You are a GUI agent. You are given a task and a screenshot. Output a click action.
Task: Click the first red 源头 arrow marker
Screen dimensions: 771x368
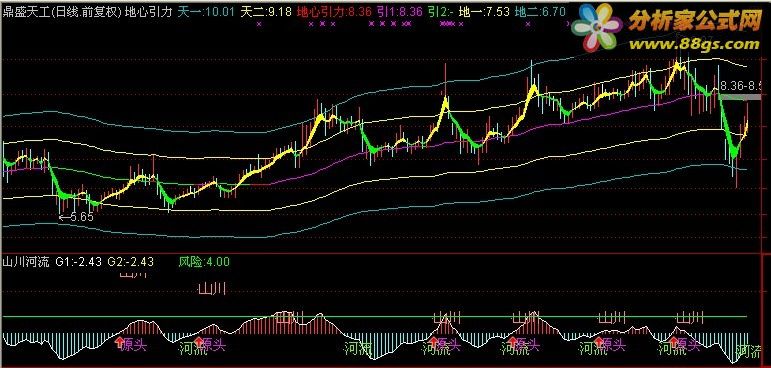pos(119,341)
